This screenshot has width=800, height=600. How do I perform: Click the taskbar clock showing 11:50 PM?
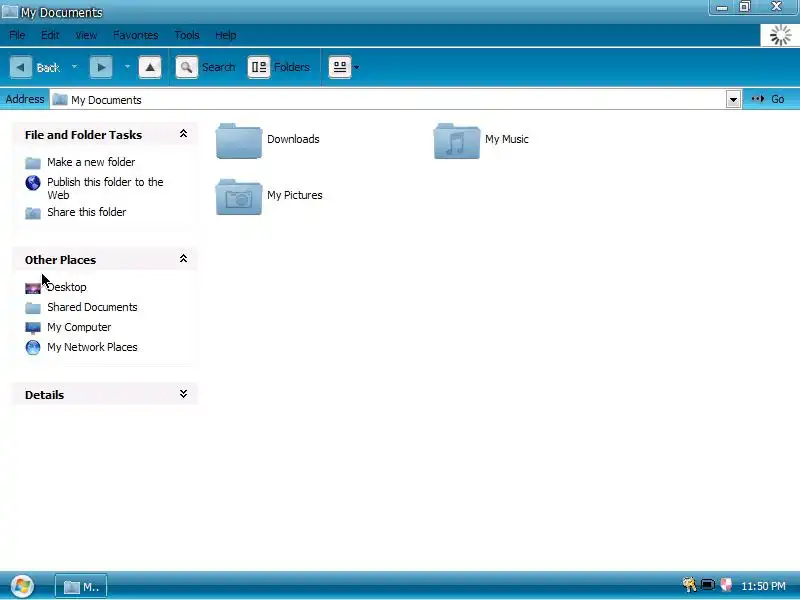pos(763,586)
